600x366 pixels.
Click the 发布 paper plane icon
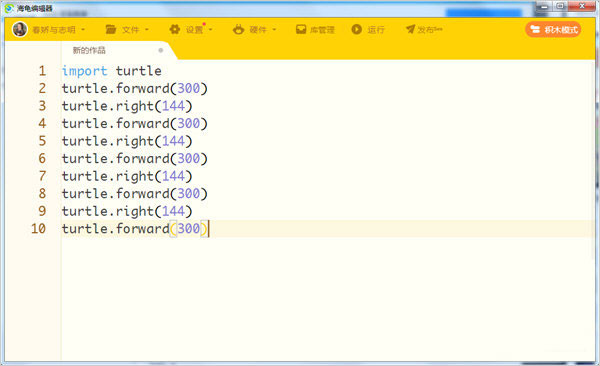tap(411, 29)
